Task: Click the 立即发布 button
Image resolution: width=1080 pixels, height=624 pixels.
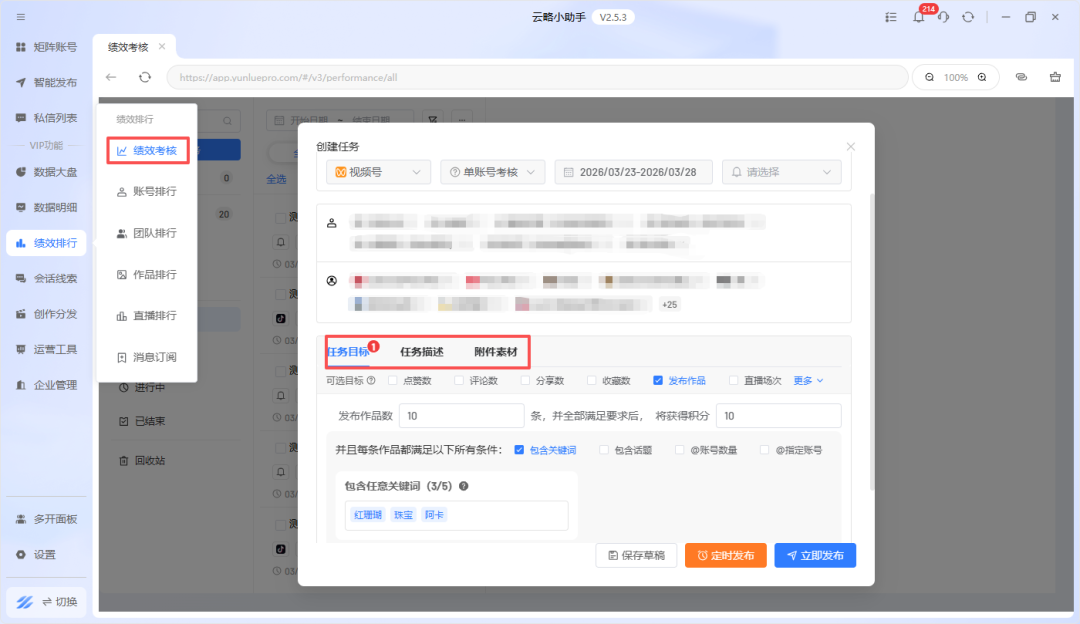Action: pos(815,555)
